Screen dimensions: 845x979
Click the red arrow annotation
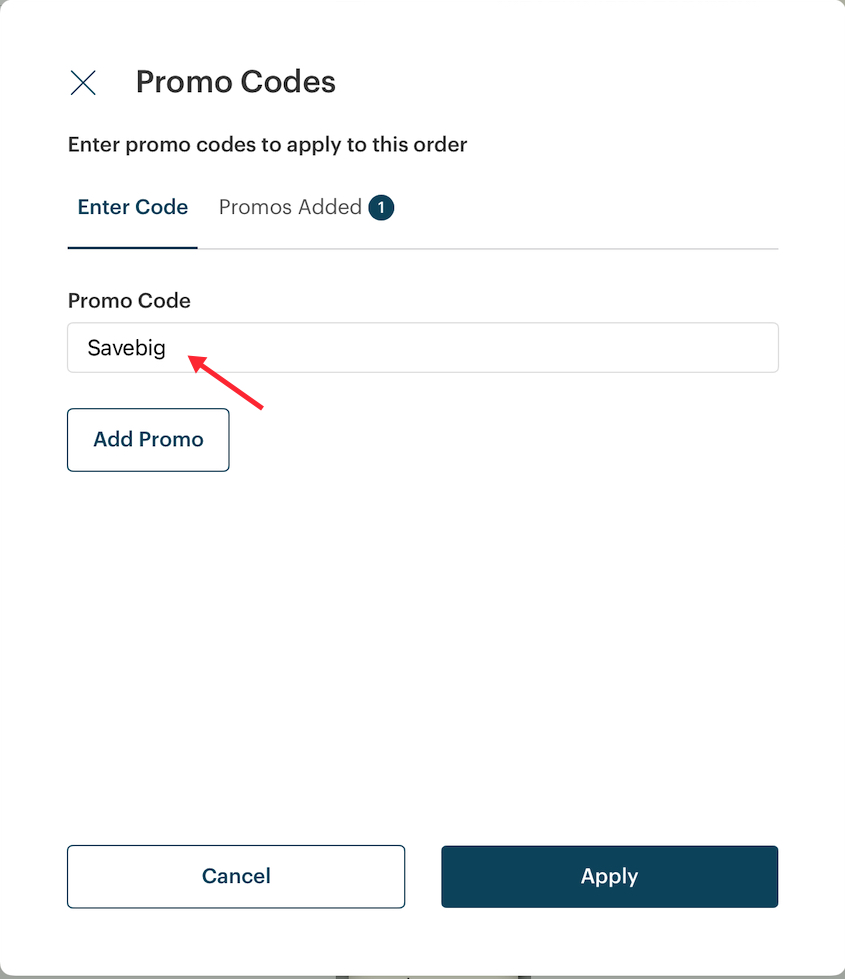pos(228,382)
